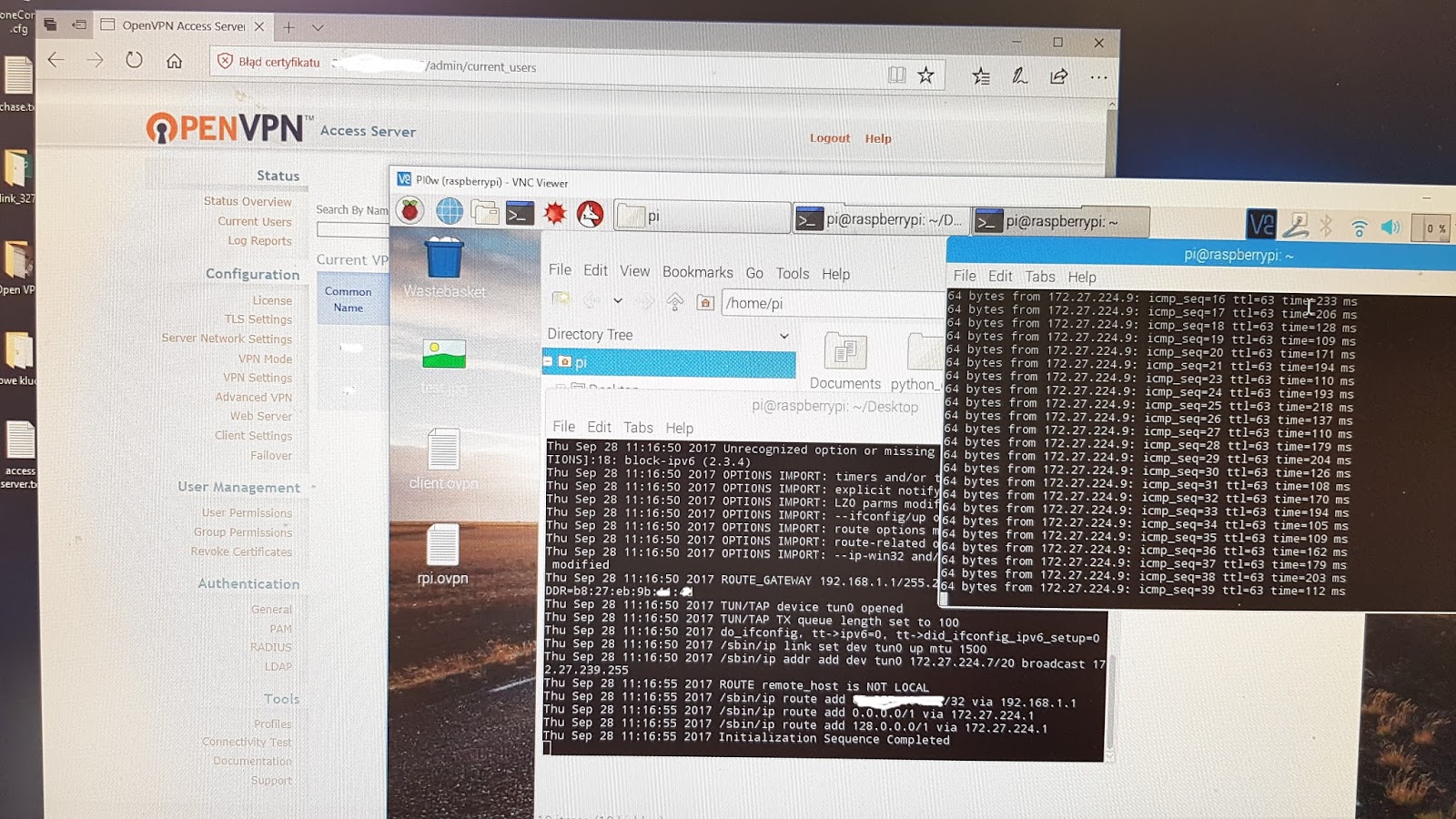Screen dimensions: 1456x819
Task: Click the Bluetooth tray icon
Action: 1326,226
